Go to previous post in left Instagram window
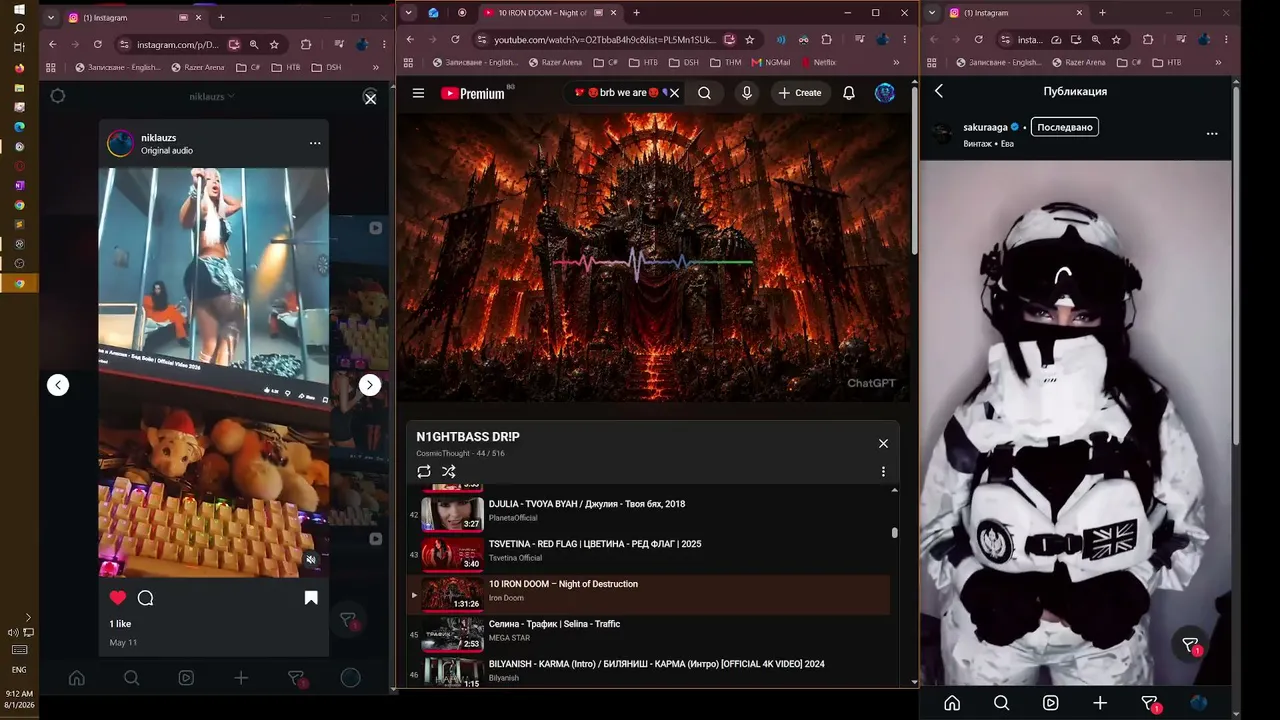The width and height of the screenshot is (1280, 720). [x=58, y=385]
